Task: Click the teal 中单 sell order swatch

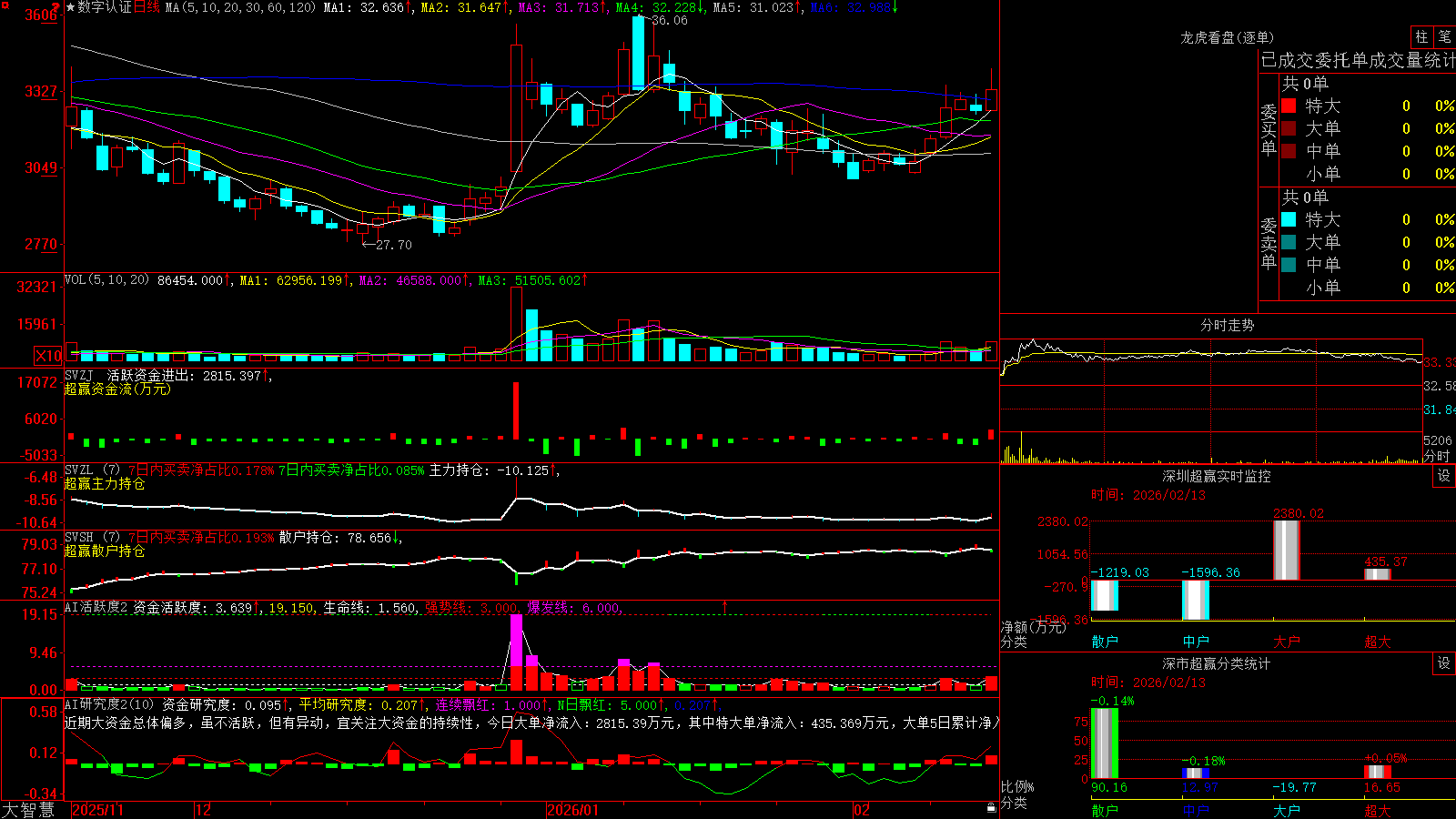Action: [1289, 265]
